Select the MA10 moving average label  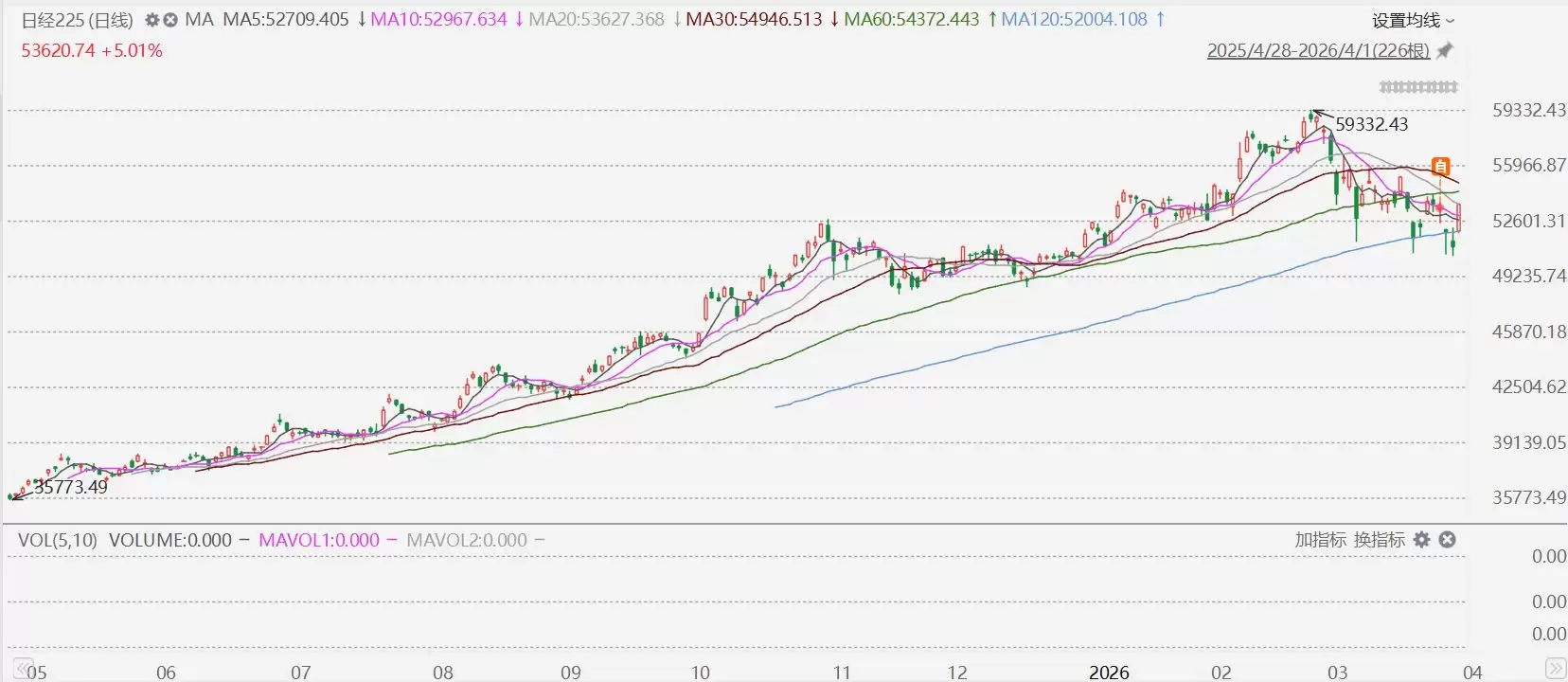coord(438,20)
